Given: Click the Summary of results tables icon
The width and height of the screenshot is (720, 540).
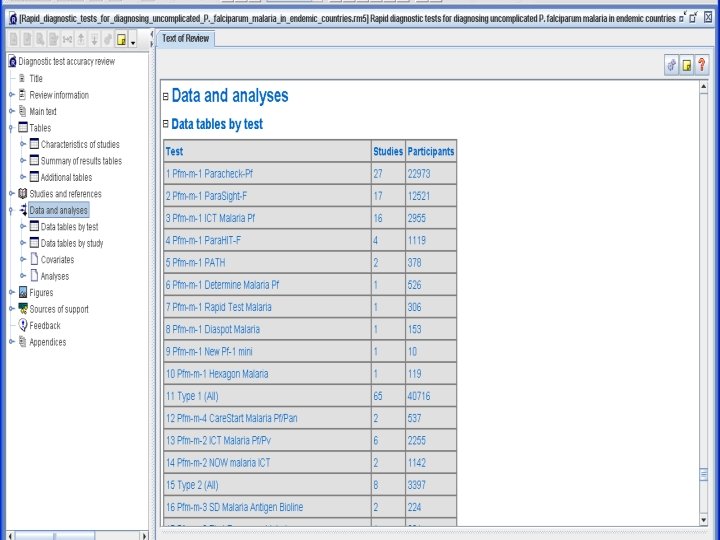Looking at the screenshot, I should click(34, 161).
